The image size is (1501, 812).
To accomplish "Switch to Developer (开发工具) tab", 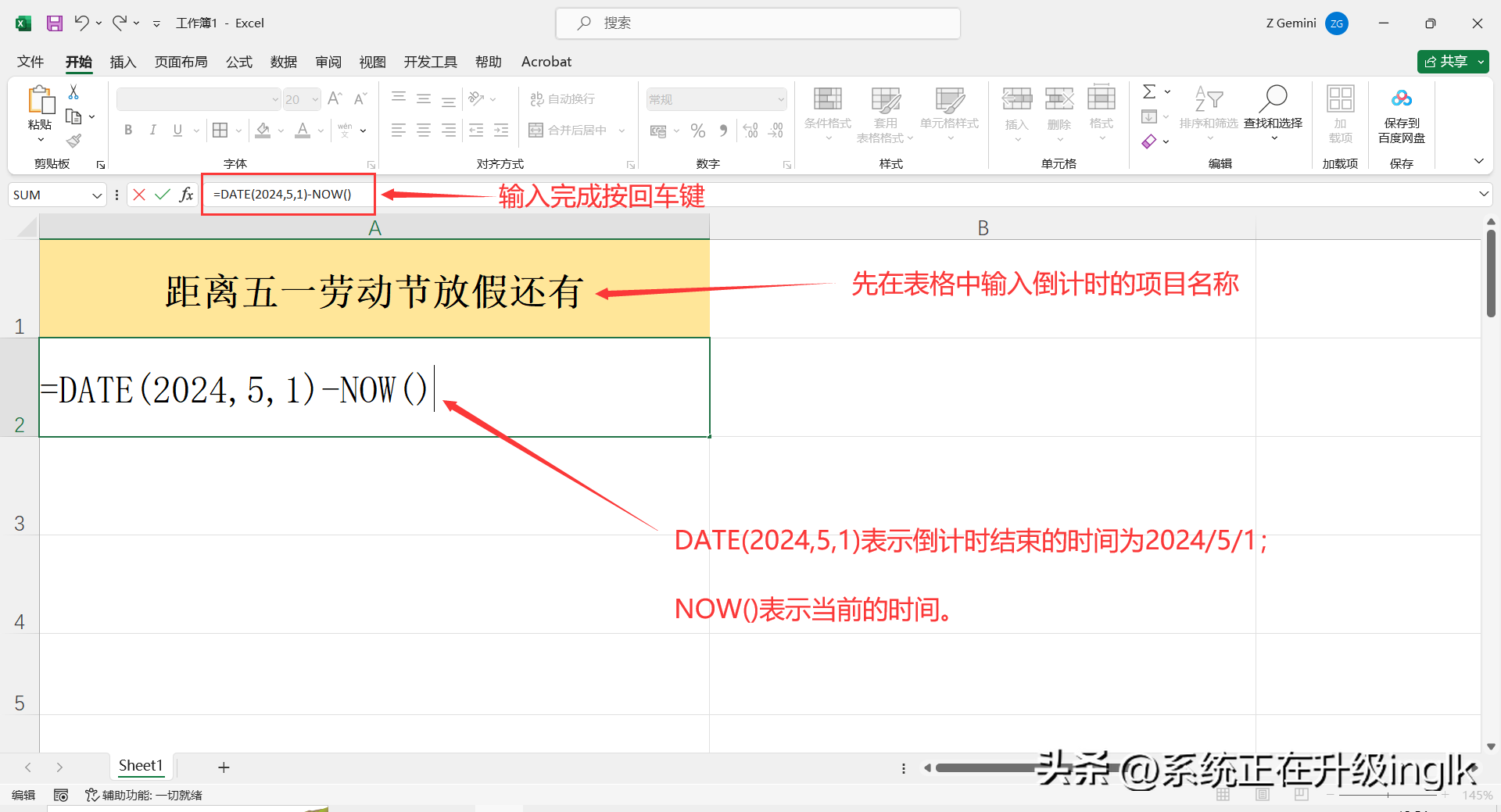I will coord(430,62).
